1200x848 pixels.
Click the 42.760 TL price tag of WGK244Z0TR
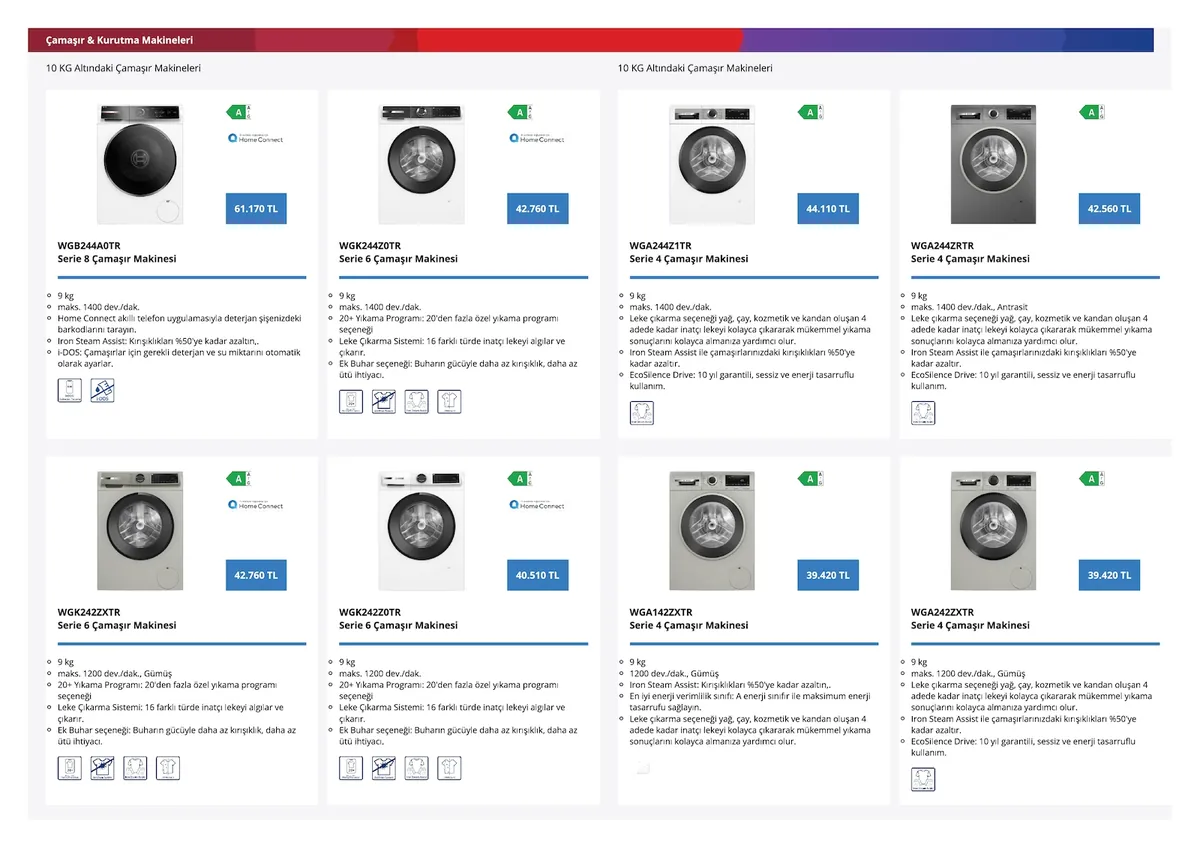pos(537,209)
